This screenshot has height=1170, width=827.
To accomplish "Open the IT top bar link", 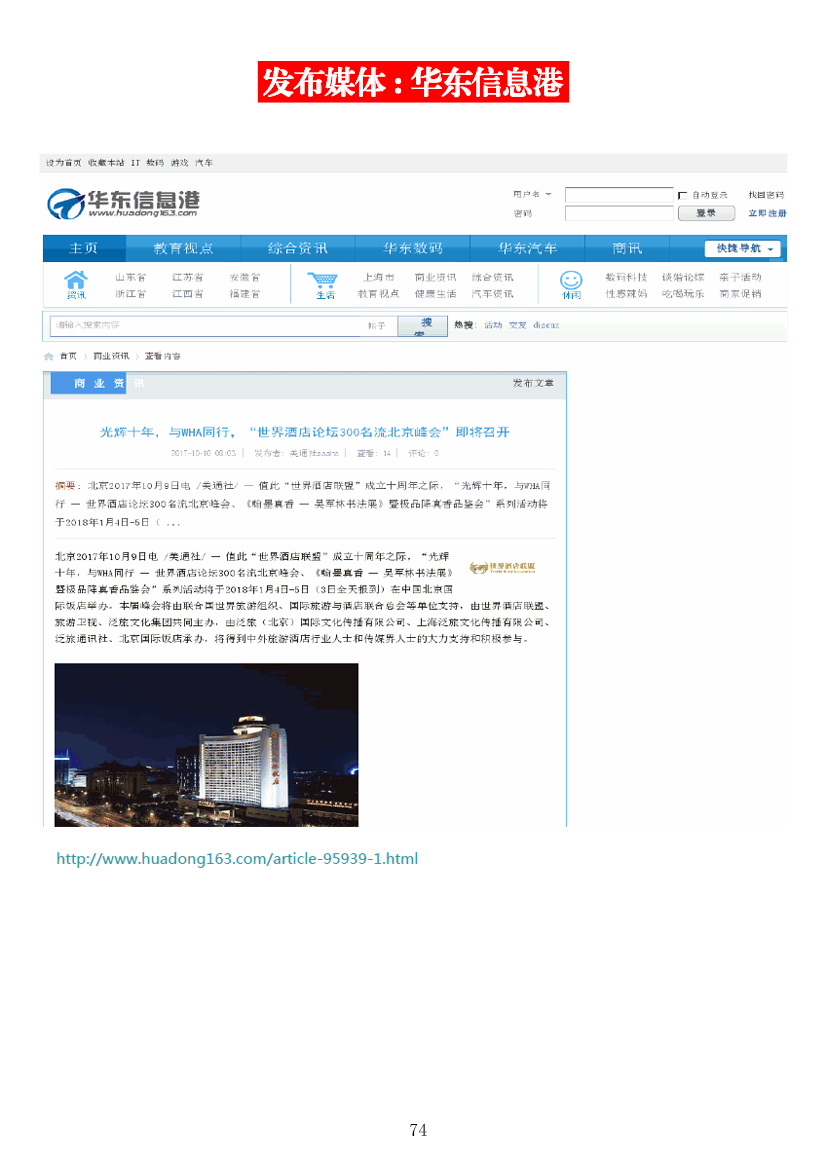I will click(x=135, y=163).
